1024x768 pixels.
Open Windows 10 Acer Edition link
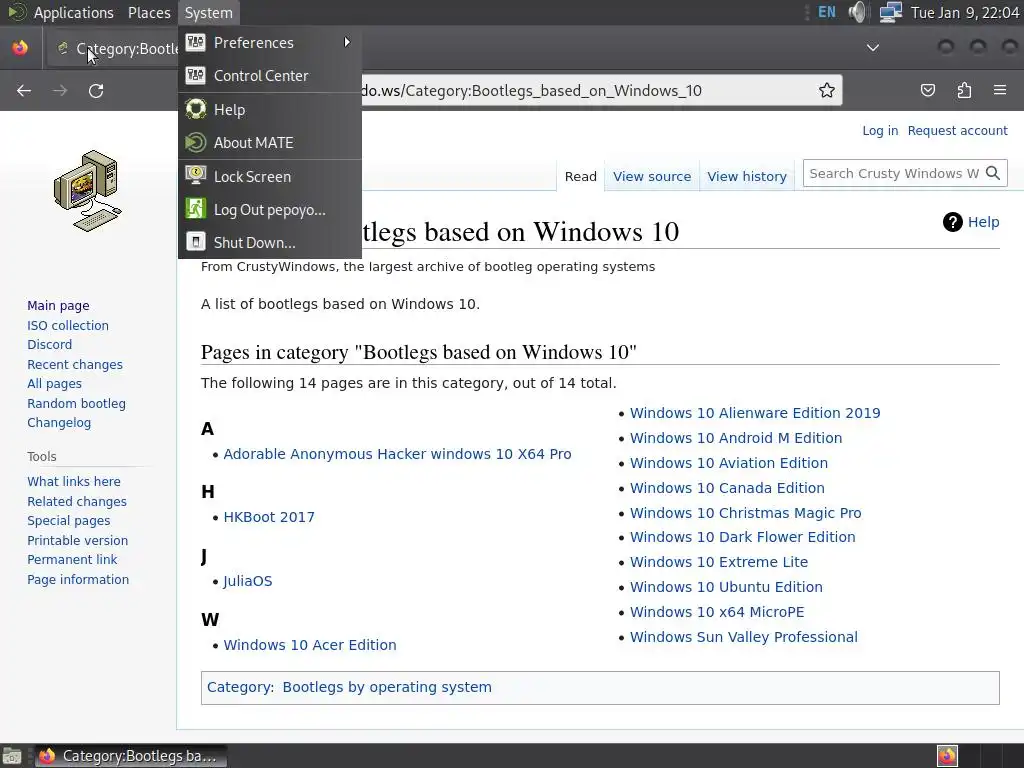310,645
